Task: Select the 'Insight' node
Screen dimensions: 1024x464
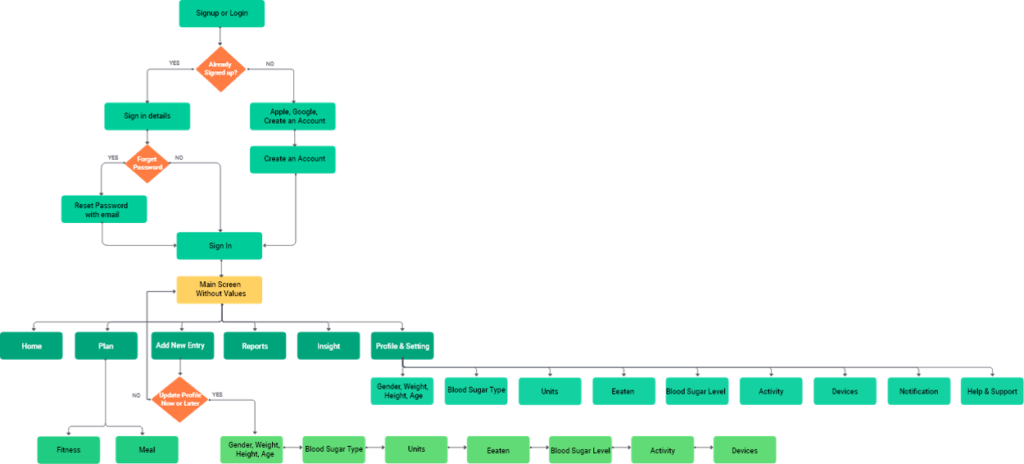Action: pyautogui.click(x=328, y=346)
